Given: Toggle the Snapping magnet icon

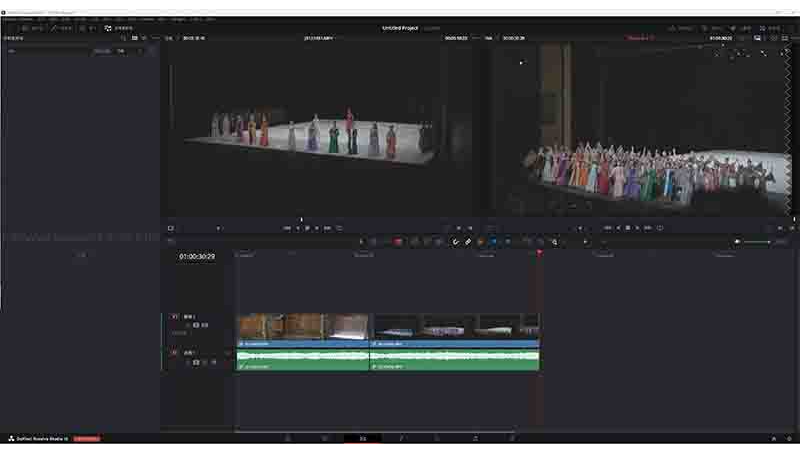Looking at the screenshot, I should [455, 242].
